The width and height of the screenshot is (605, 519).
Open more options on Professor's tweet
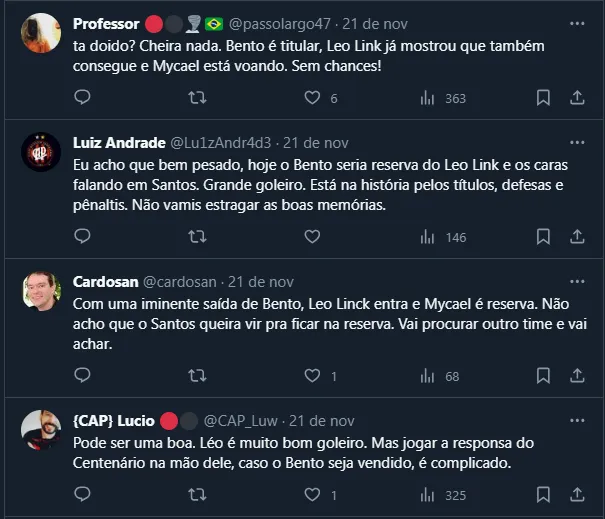pyautogui.click(x=577, y=23)
